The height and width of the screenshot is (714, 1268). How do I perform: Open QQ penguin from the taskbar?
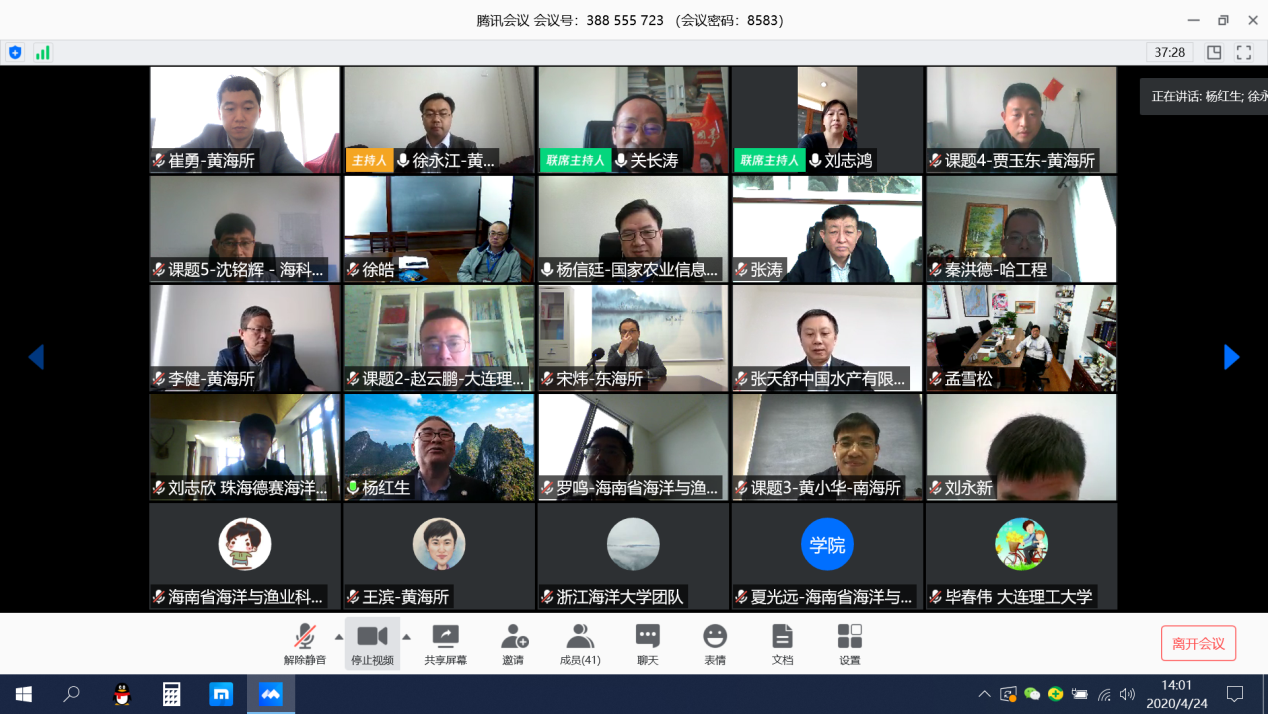pyautogui.click(x=122, y=694)
